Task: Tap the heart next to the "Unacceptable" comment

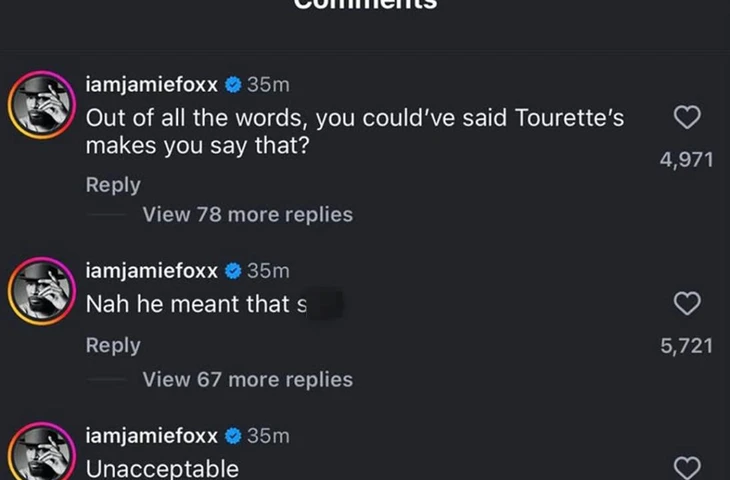Action: tap(686, 467)
